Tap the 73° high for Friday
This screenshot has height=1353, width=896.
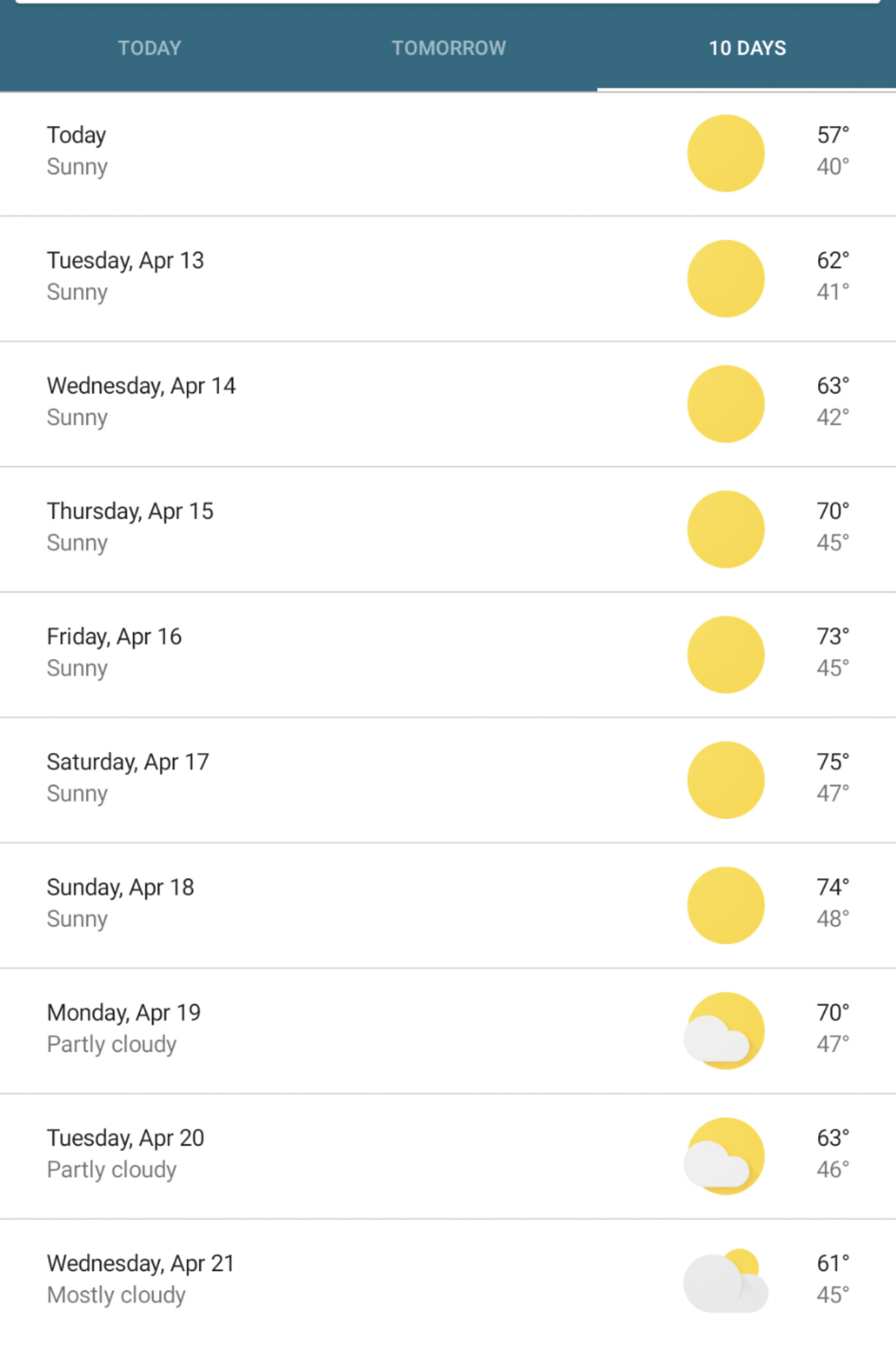(833, 636)
